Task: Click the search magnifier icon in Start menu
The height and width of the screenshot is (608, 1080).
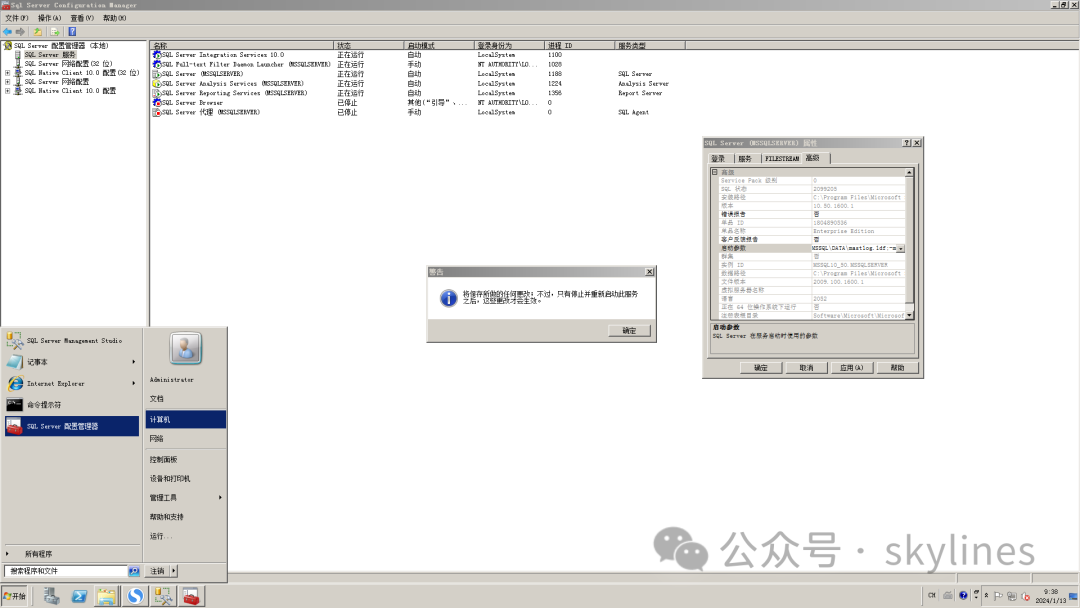Action: (x=134, y=571)
